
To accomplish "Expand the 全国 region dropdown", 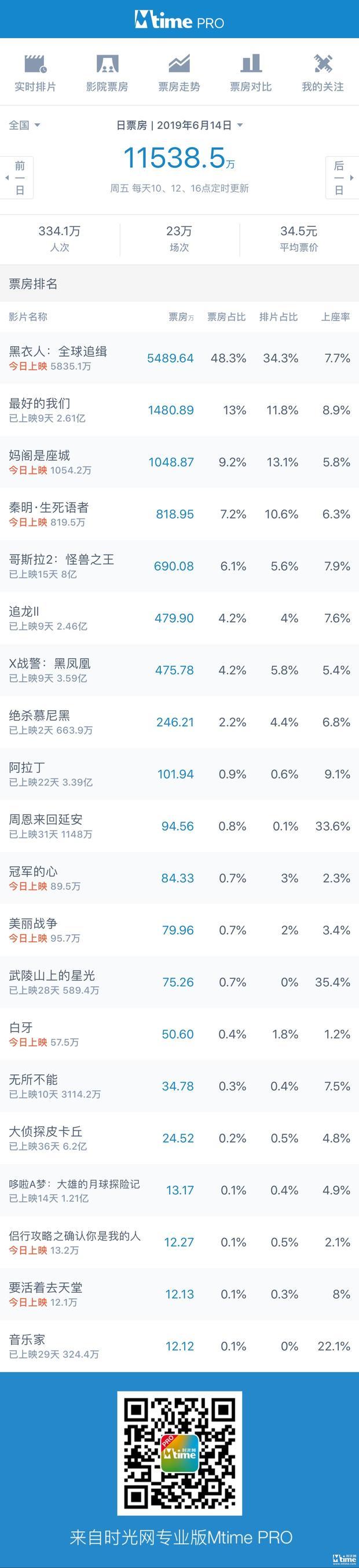I will click(24, 125).
